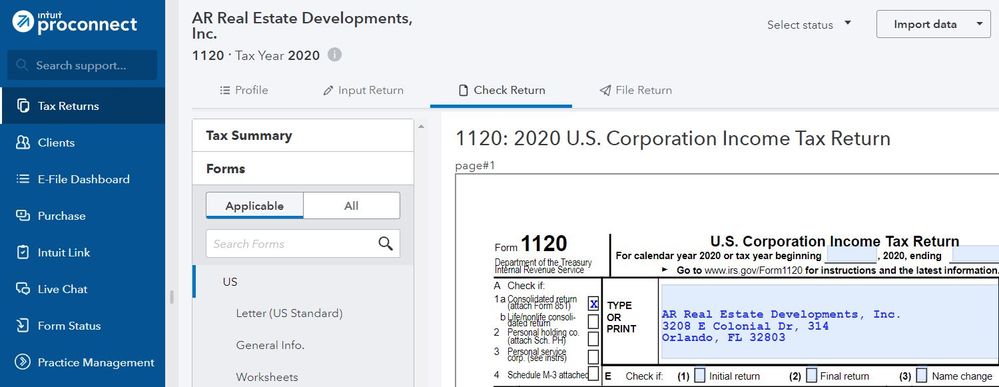Start a Live Chat
Image resolution: width=999 pixels, height=387 pixels.
tap(82, 289)
